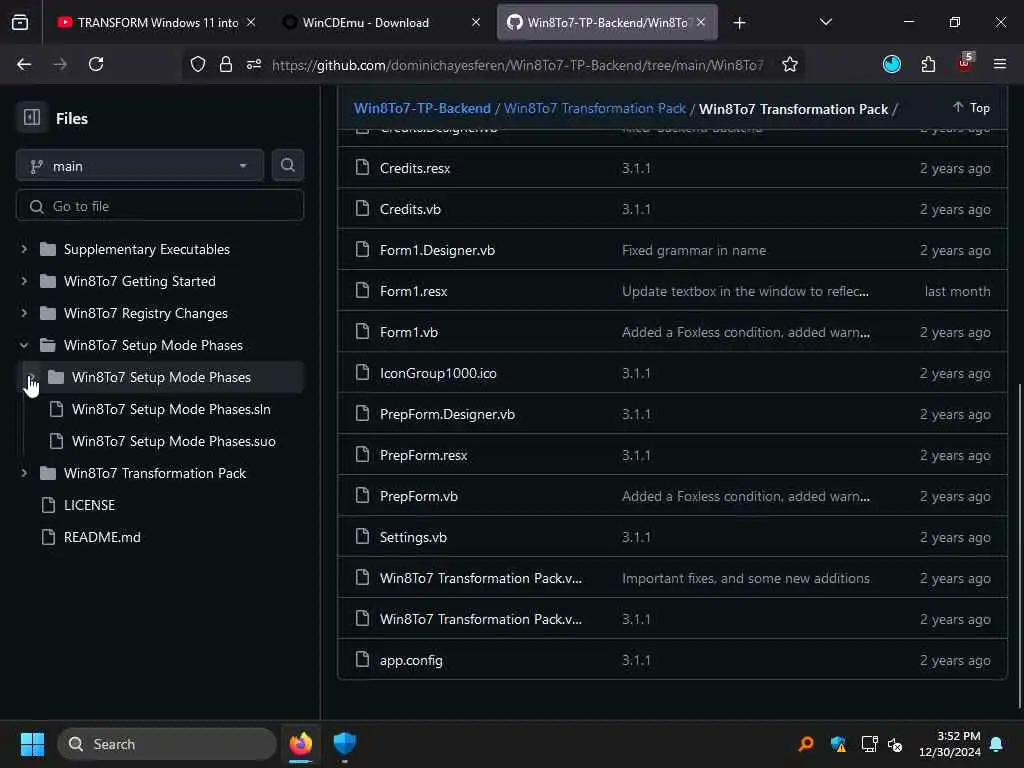Click the site padlock icon
This screenshot has height=768, width=1024.
[x=226, y=64]
